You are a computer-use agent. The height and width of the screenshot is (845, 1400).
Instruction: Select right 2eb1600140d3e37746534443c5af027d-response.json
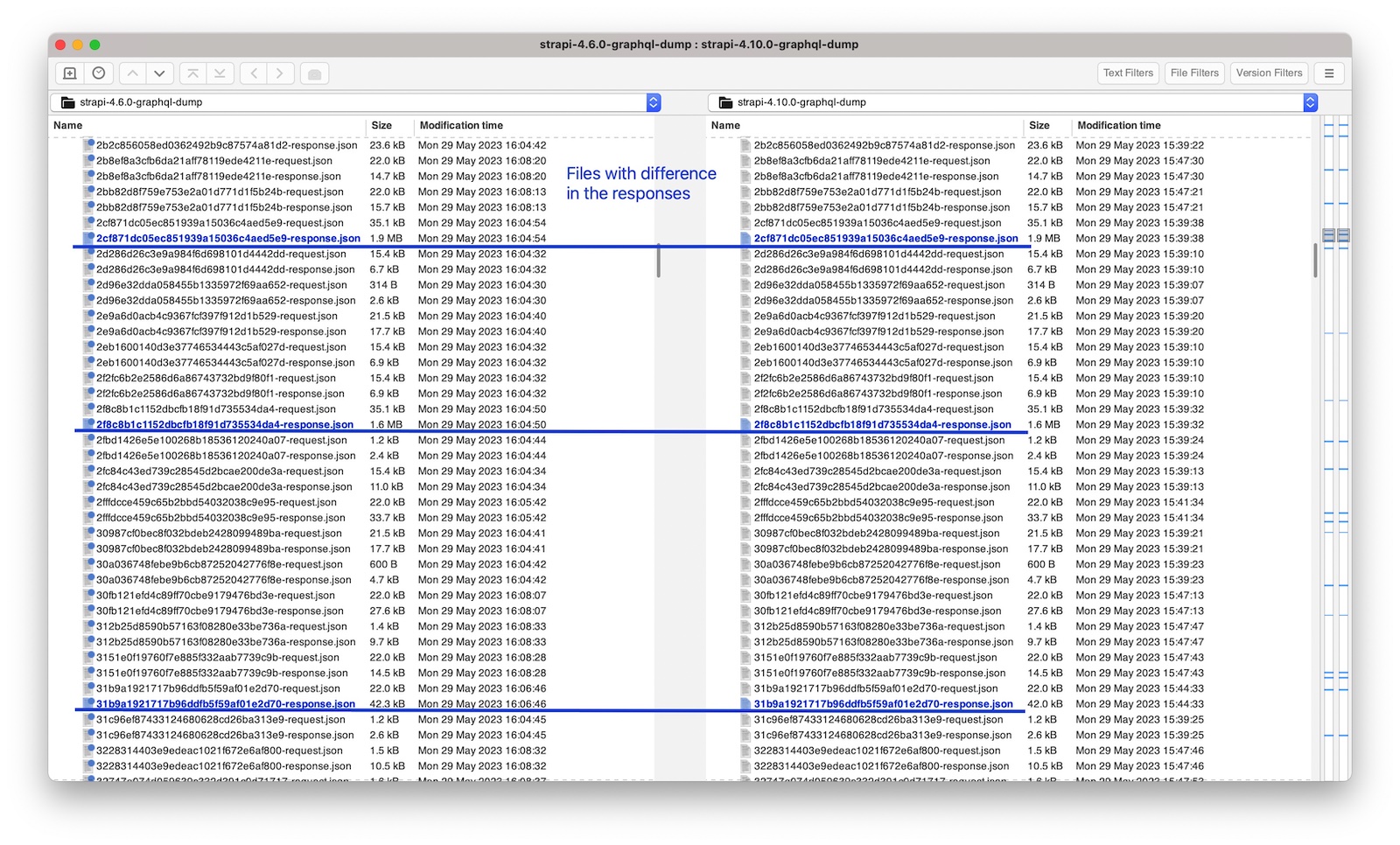(x=884, y=362)
